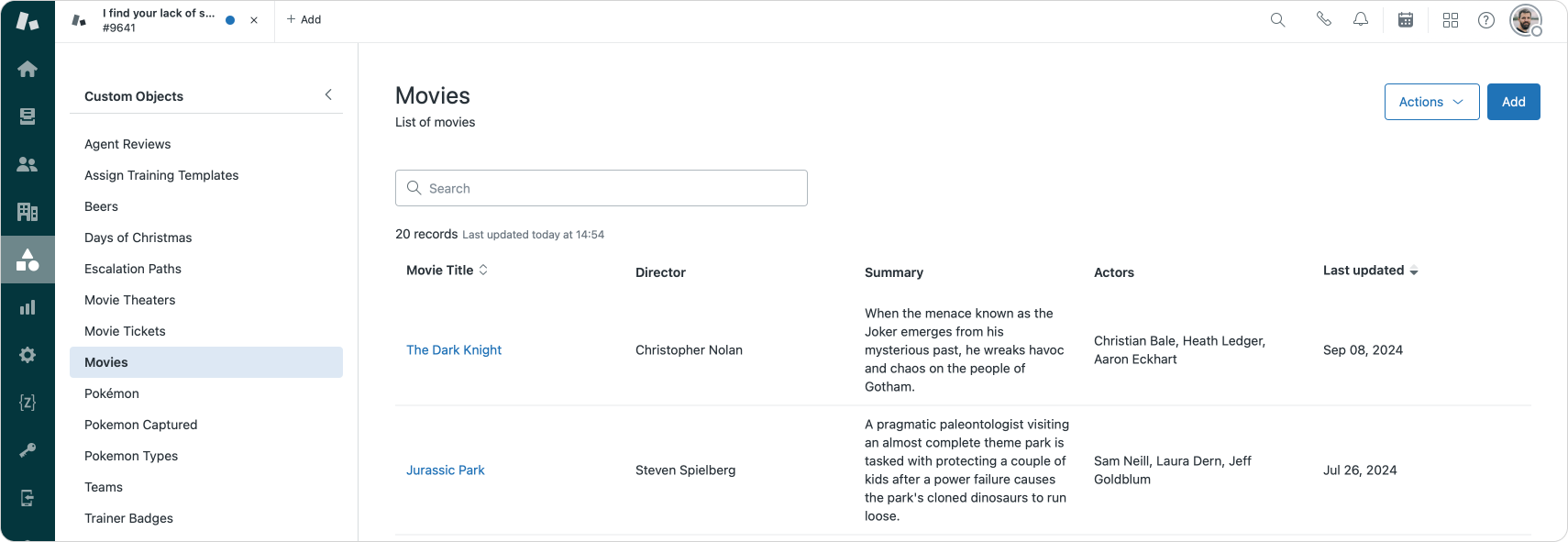
Task: Close the ticket #9641 tab
Action: click(254, 20)
